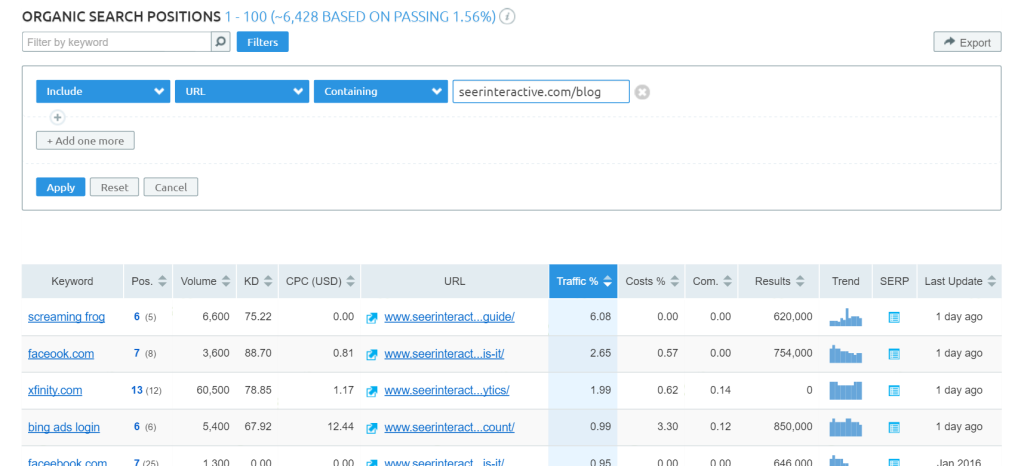The image size is (1024, 466).
Task: View SERP snapshot icon for xfinity.com row
Action: [x=894, y=391]
